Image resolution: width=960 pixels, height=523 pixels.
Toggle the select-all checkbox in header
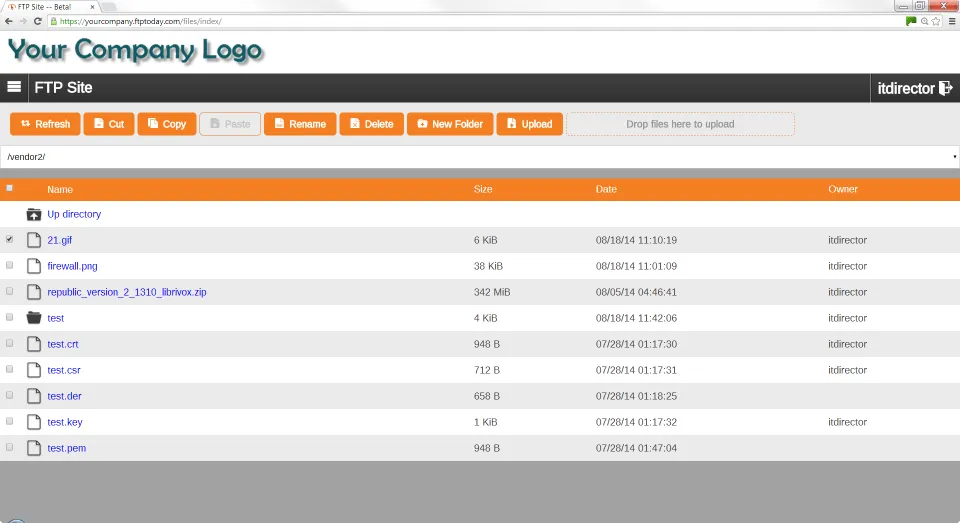pos(10,188)
